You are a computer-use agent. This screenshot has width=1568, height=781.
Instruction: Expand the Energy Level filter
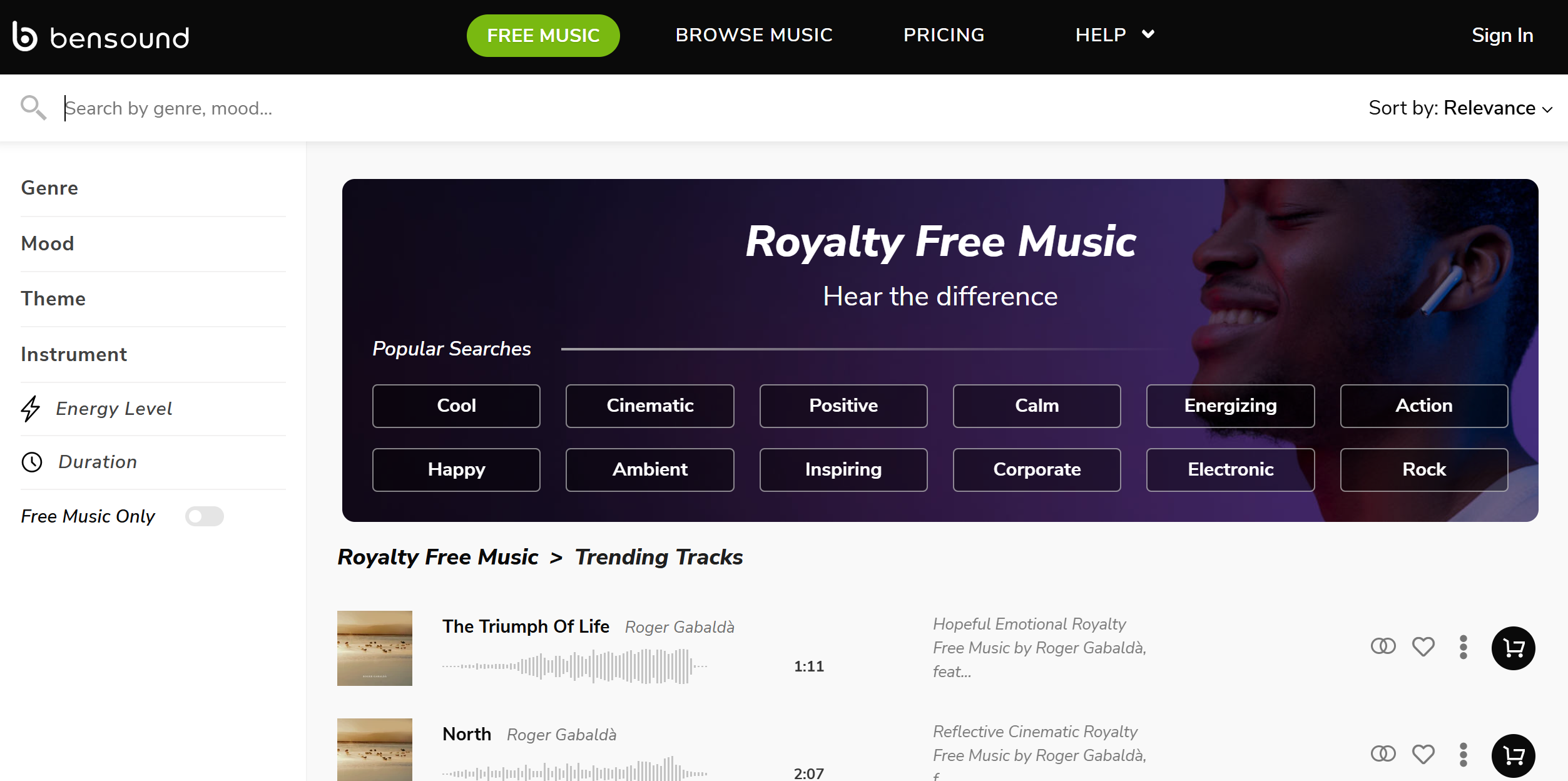[x=153, y=409]
